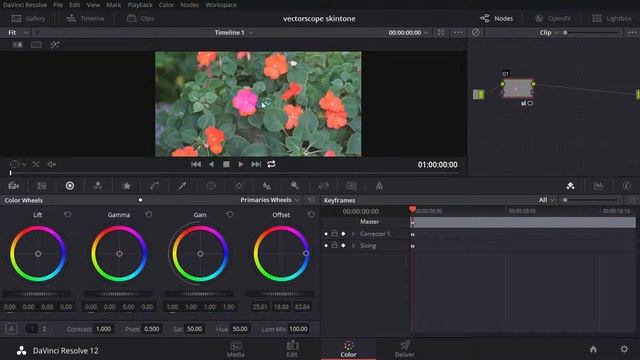Select node 01 in the node graph
The image size is (640, 360).
tap(518, 88)
